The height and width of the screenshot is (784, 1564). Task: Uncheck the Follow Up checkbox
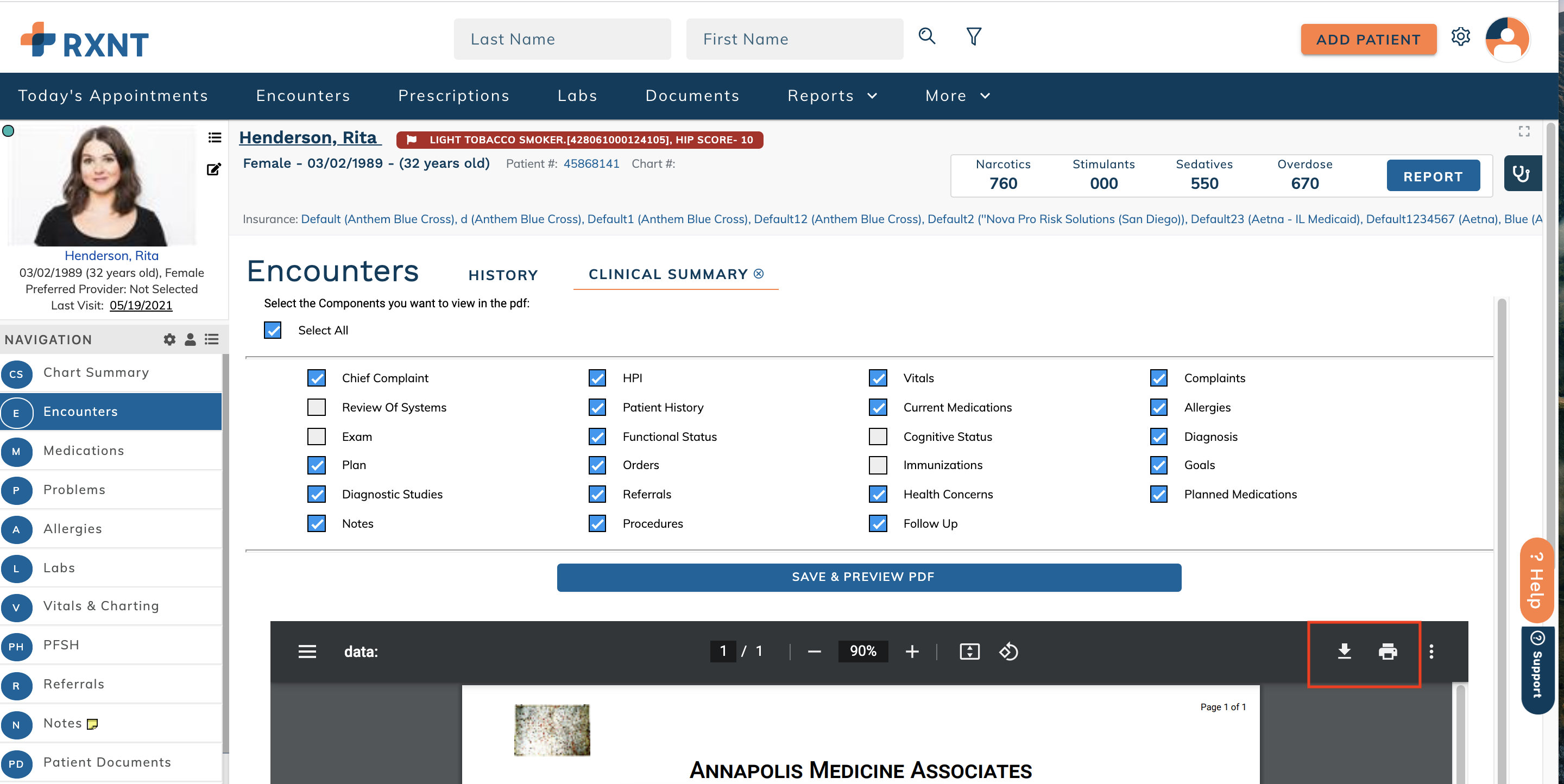coord(878,523)
